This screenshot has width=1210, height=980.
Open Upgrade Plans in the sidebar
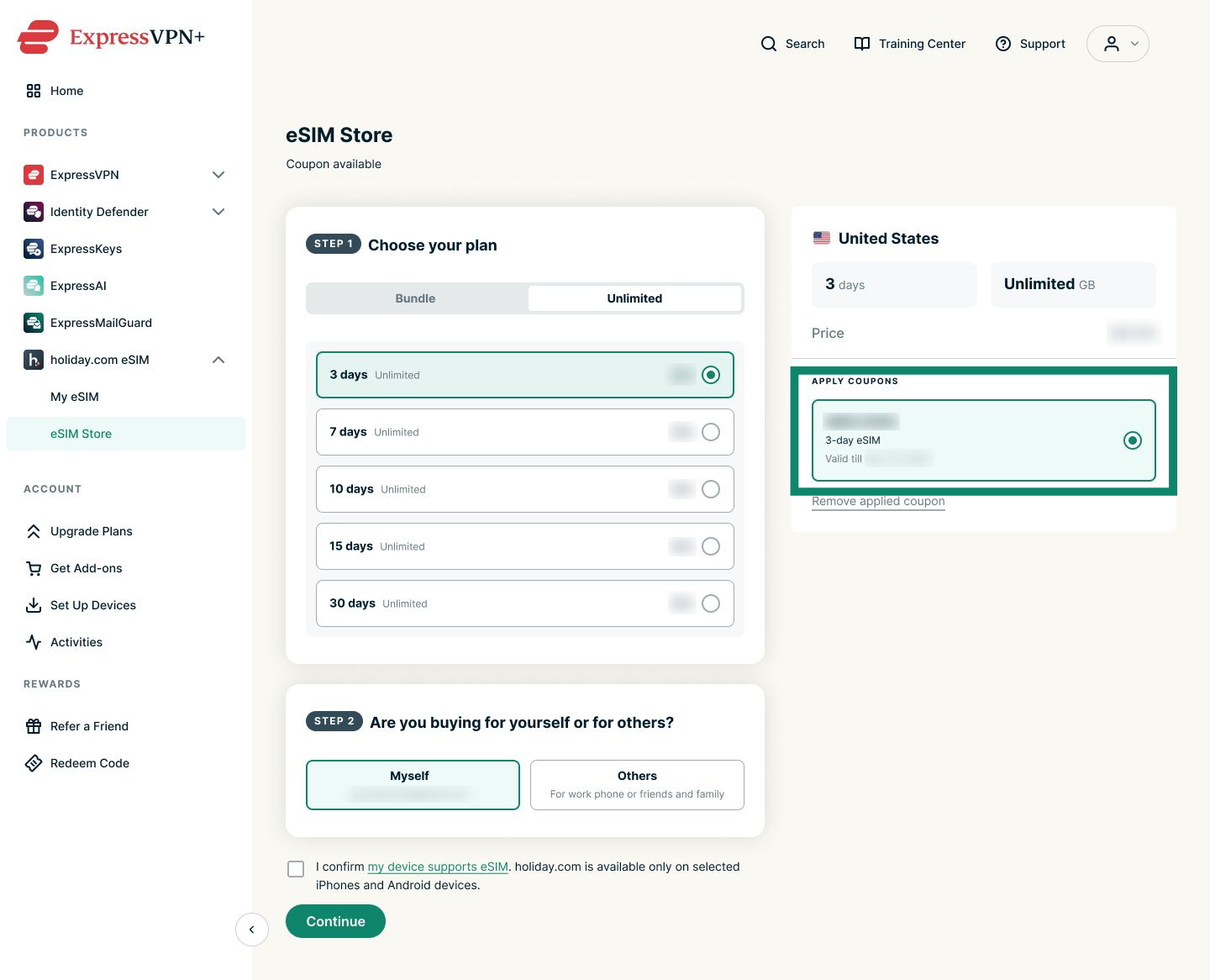92,531
